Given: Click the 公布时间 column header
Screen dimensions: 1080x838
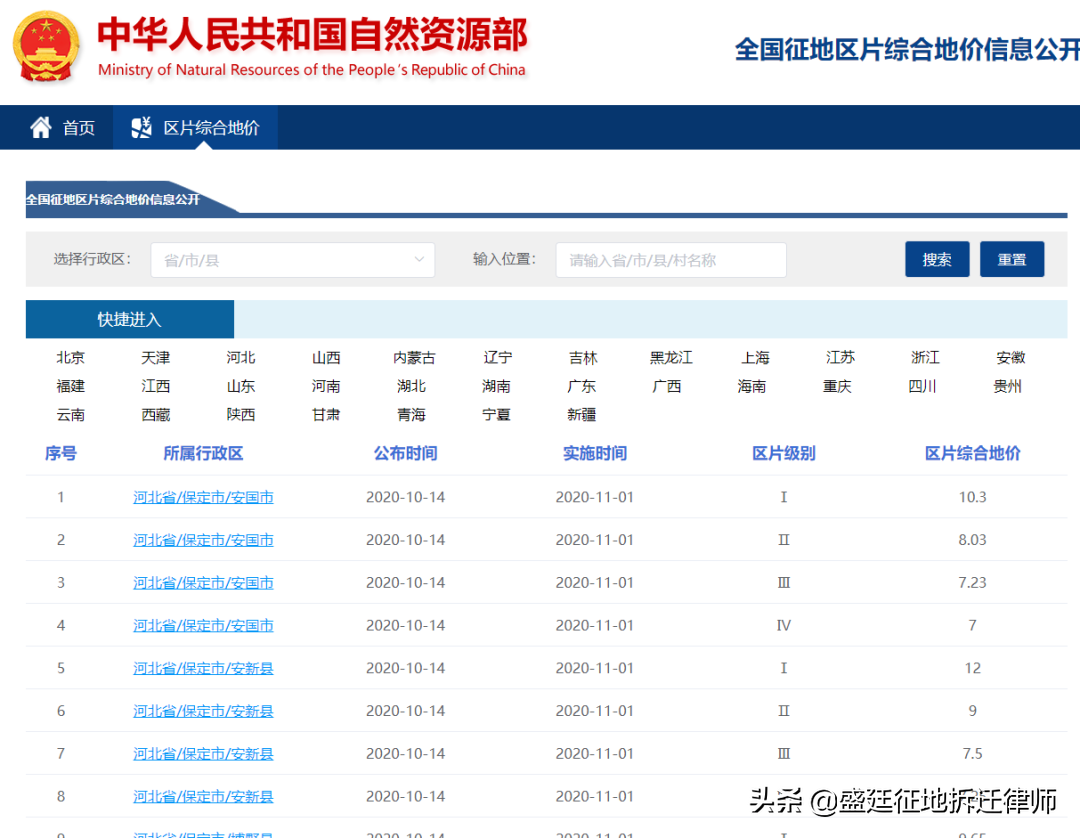Looking at the screenshot, I should tap(405, 453).
